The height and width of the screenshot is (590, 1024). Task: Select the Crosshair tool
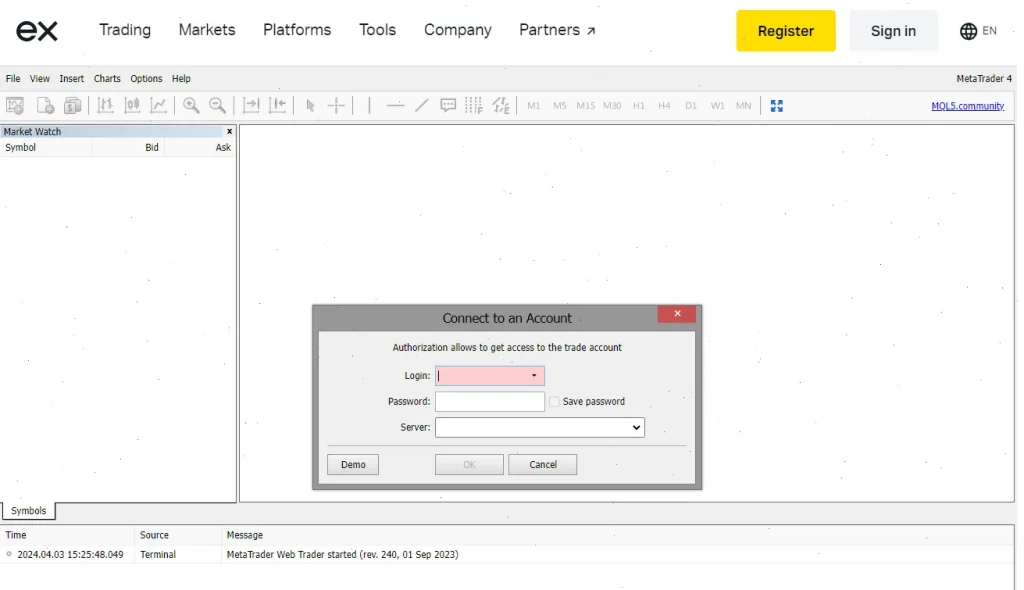tap(336, 105)
